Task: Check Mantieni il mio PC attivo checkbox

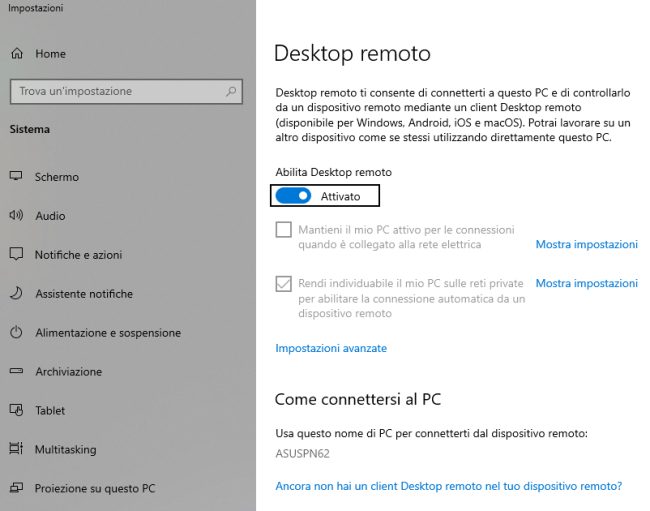Action: coord(284,230)
